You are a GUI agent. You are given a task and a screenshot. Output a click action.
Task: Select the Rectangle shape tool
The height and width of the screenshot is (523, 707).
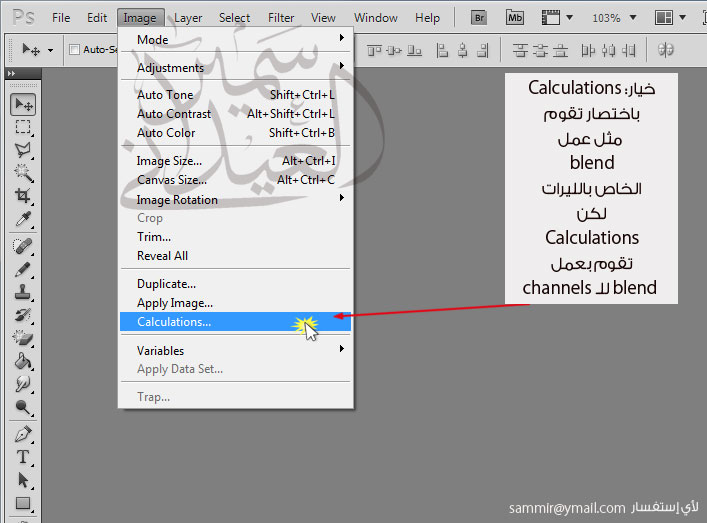tap(23, 503)
